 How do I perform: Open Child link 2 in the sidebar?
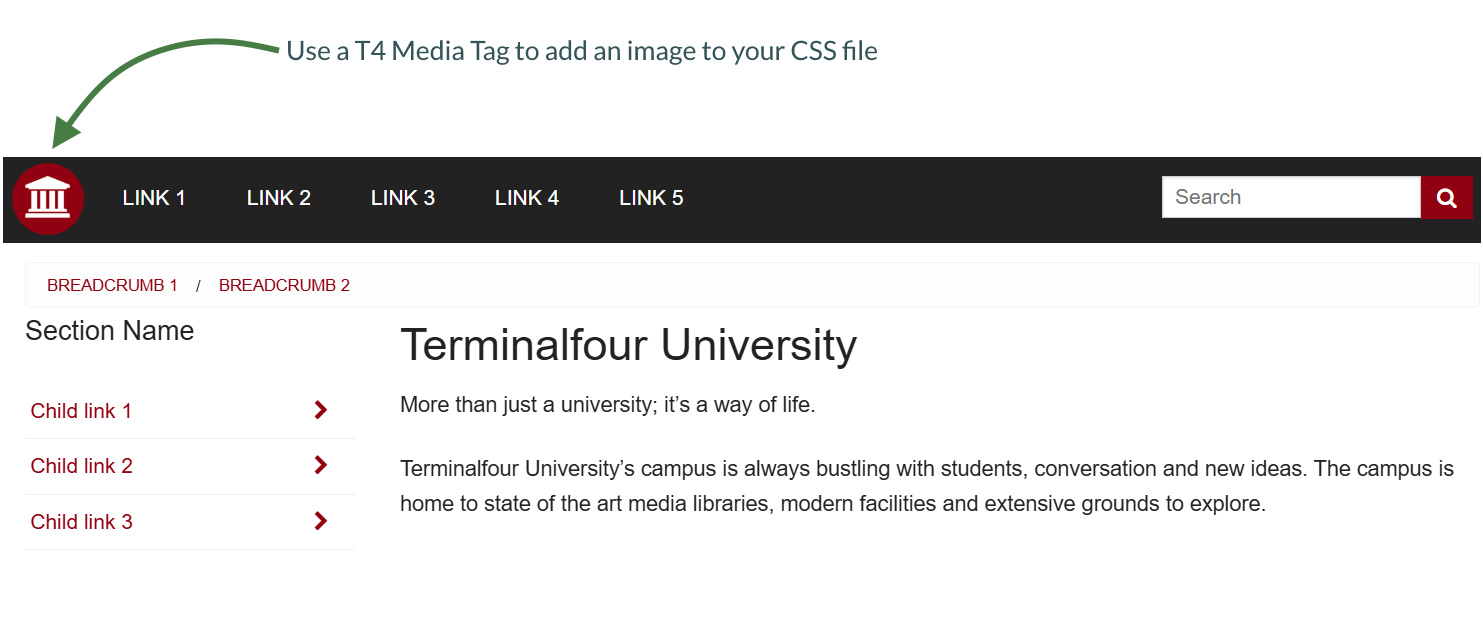point(81,465)
